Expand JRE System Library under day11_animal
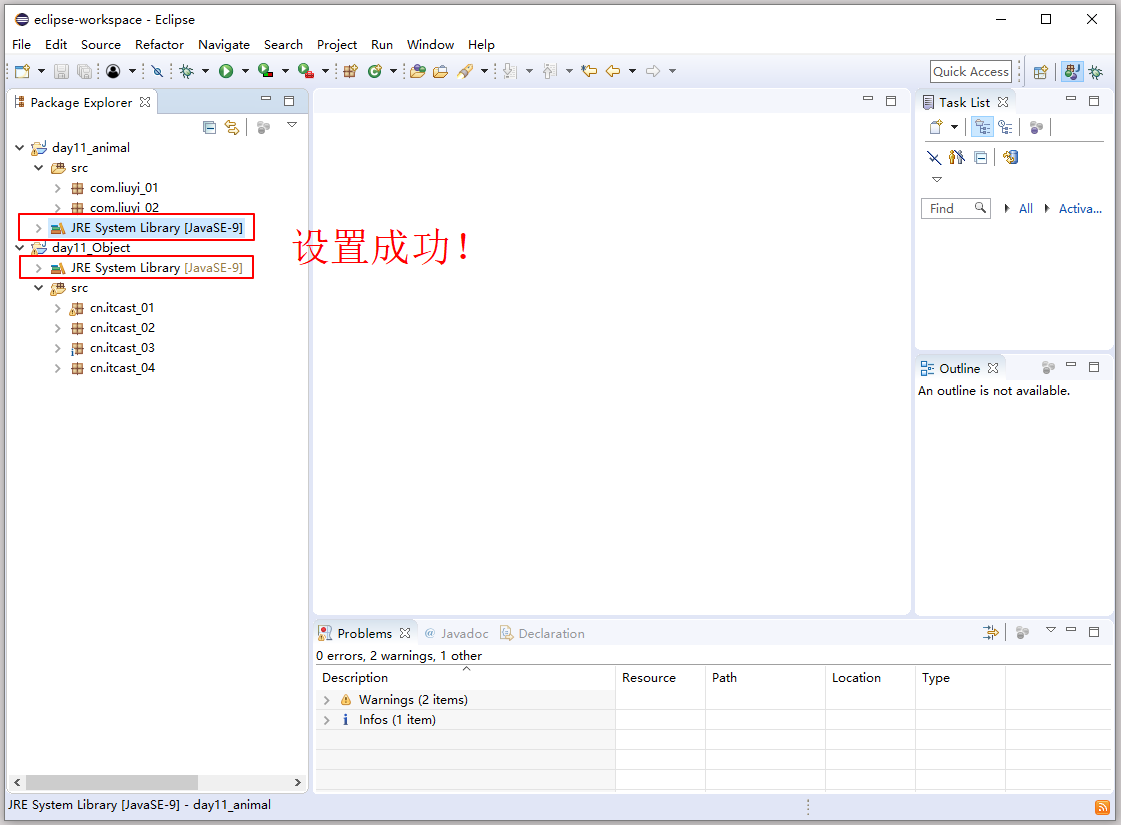Screen dimensions: 1121x825 click(x=39, y=228)
